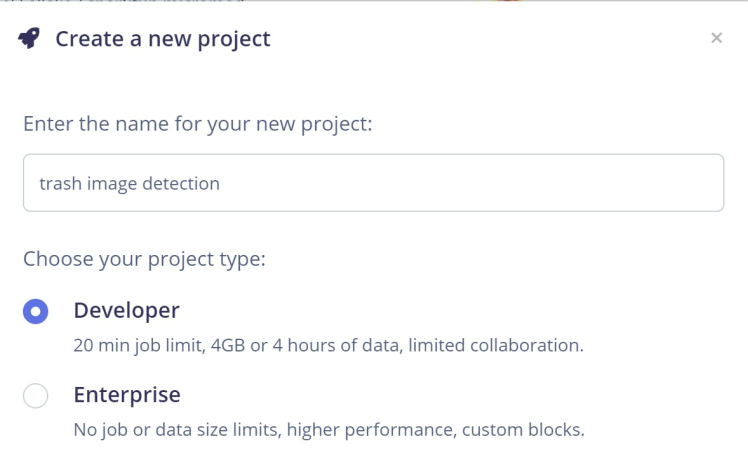
Task: Click the 'Create a new project' title
Action: (162, 39)
